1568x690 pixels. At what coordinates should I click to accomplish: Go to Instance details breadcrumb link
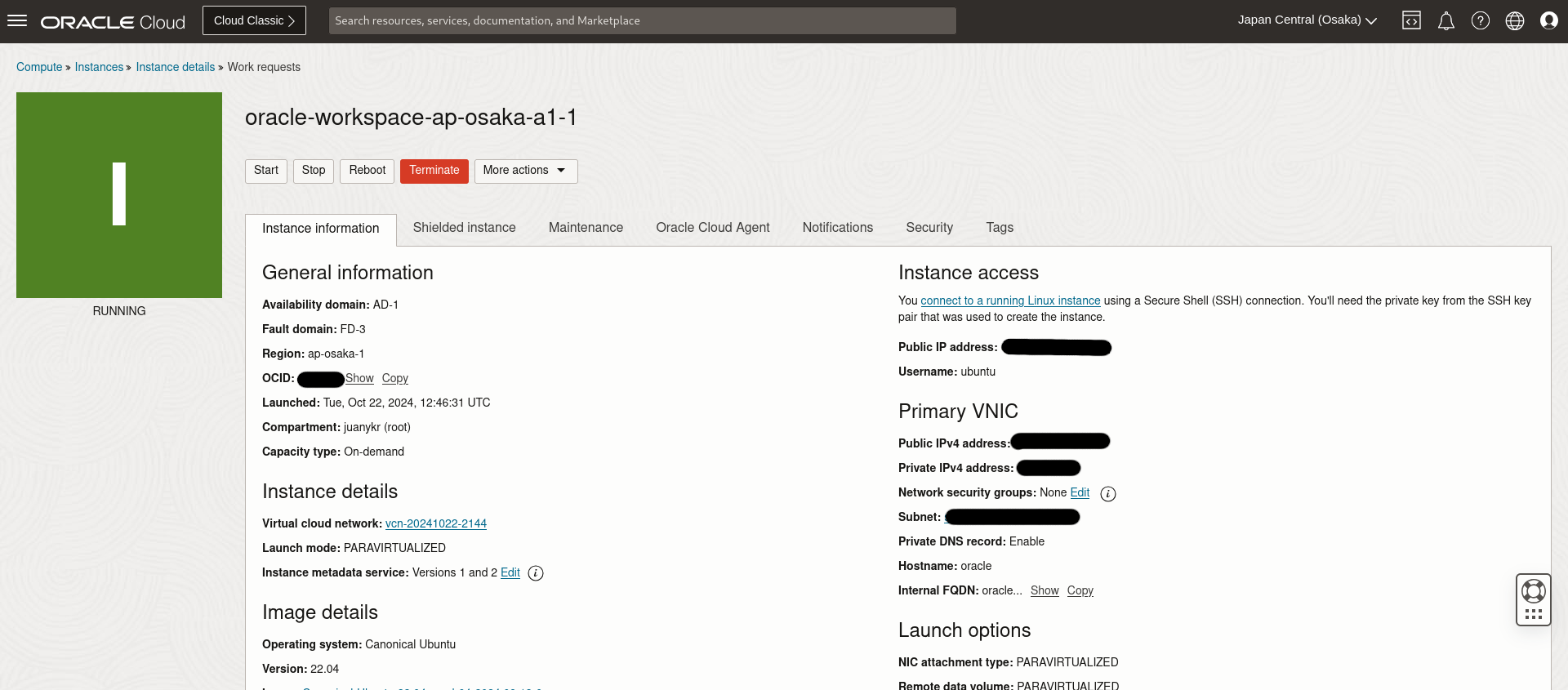point(176,67)
